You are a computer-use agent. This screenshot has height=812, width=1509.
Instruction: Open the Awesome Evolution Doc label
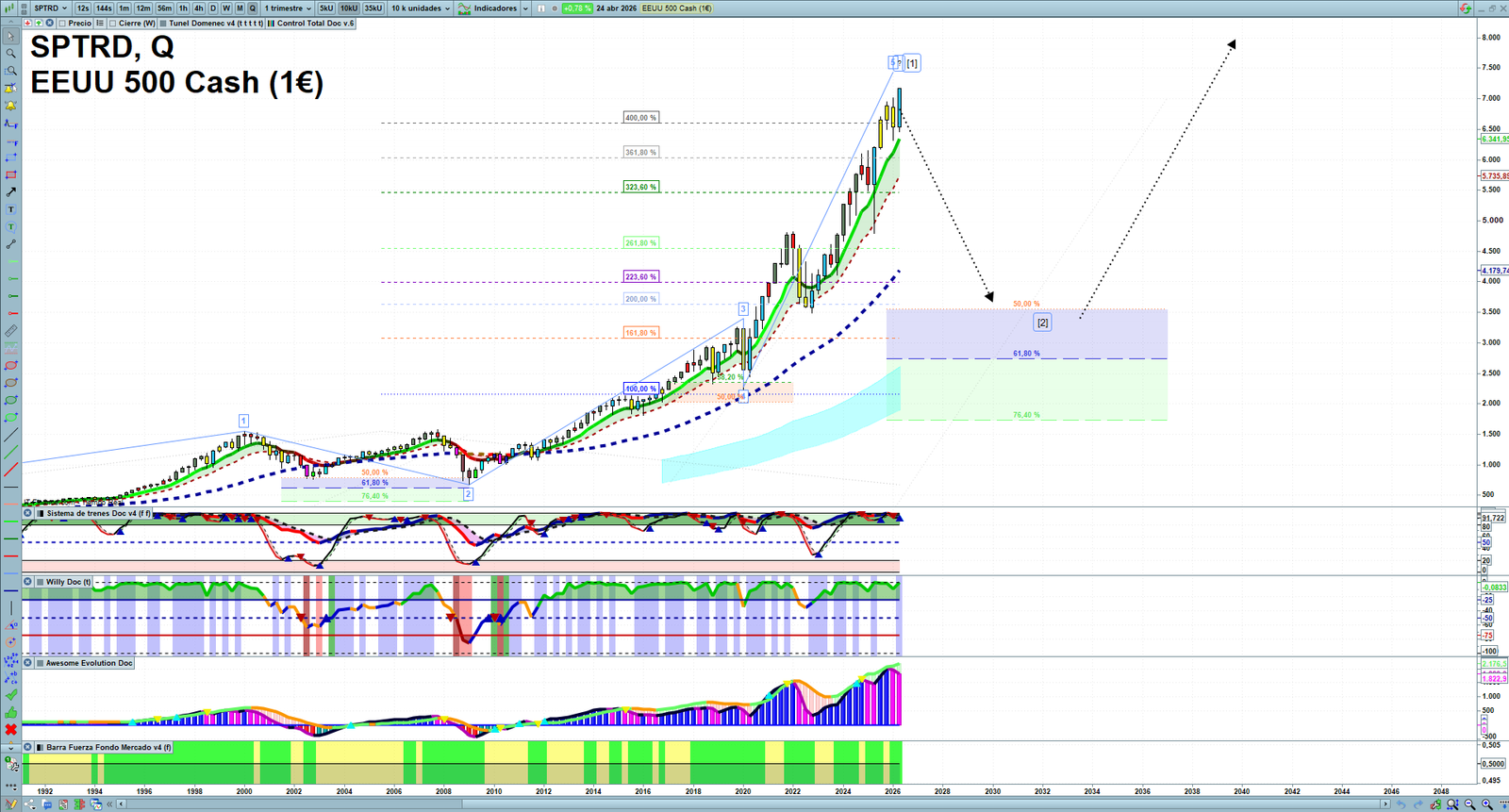point(90,663)
